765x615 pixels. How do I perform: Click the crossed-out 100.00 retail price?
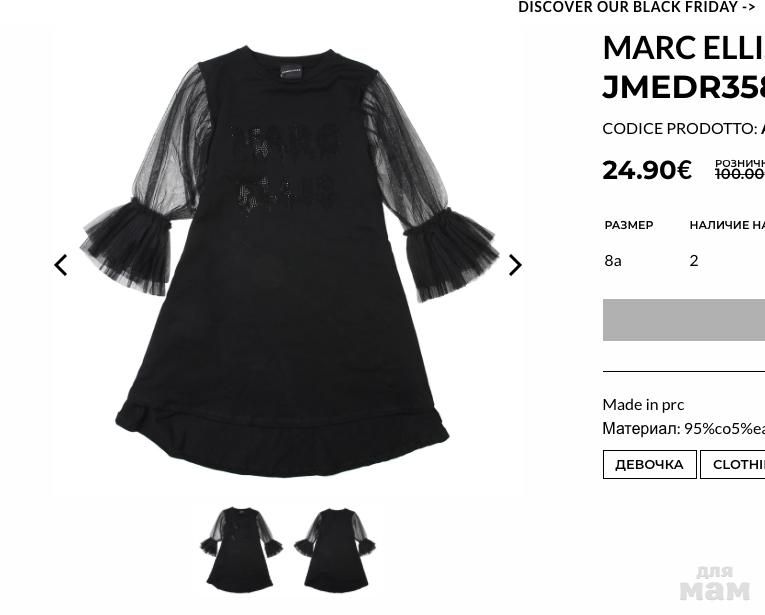click(x=740, y=174)
